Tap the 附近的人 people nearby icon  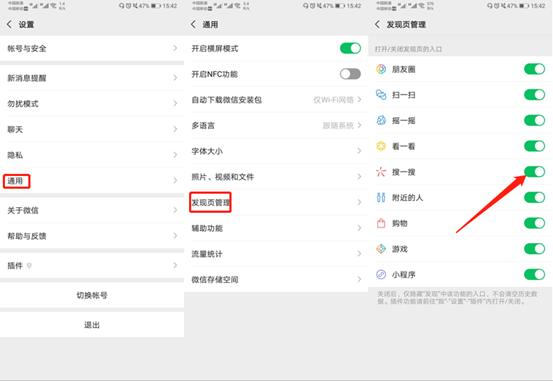[x=381, y=198]
